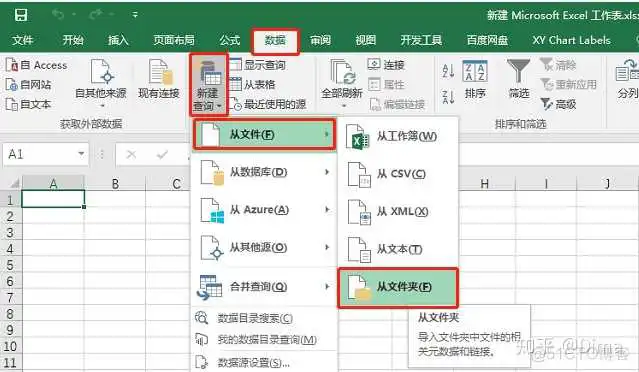Sort descending with Z-A icon

448,97
